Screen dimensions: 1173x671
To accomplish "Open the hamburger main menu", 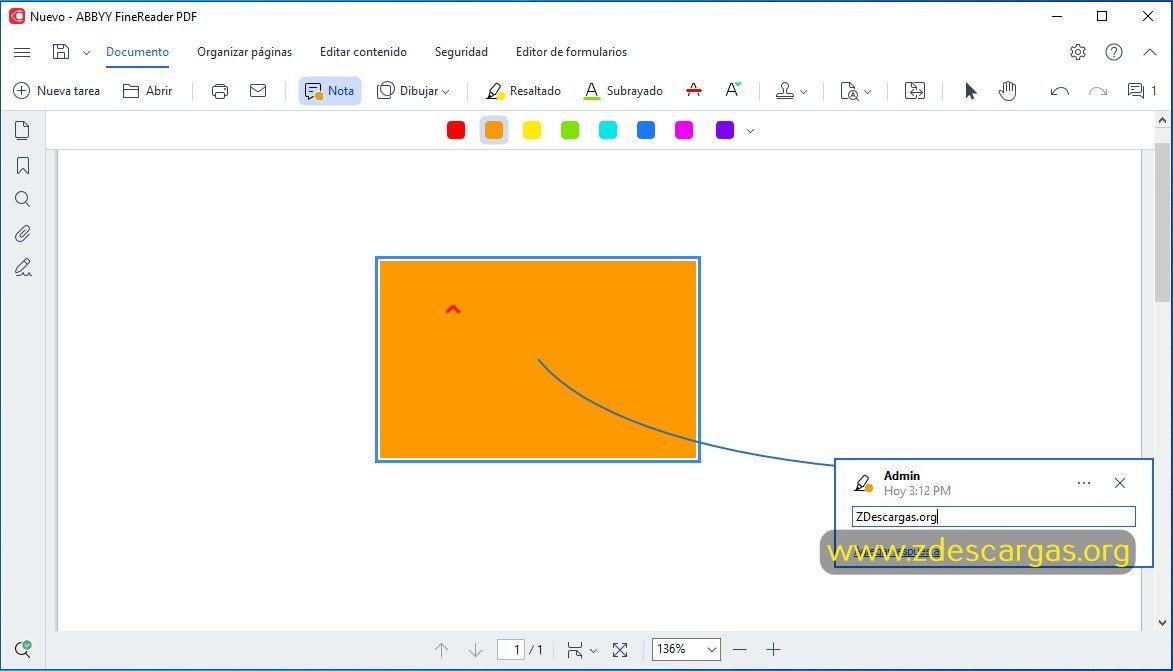I will tap(22, 52).
